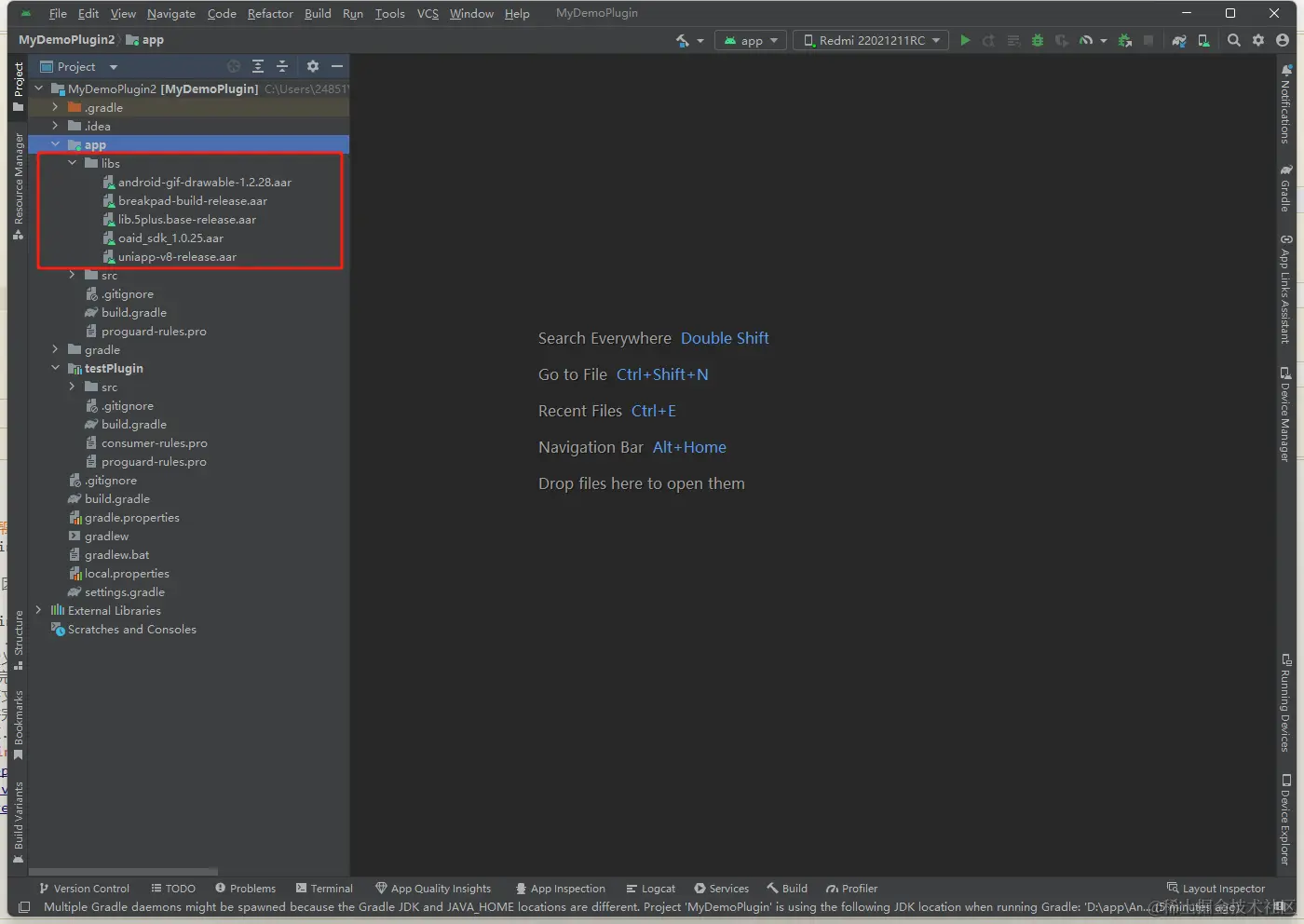Toggle the Structure side panel
This screenshot has height=924, width=1304.
point(18,641)
